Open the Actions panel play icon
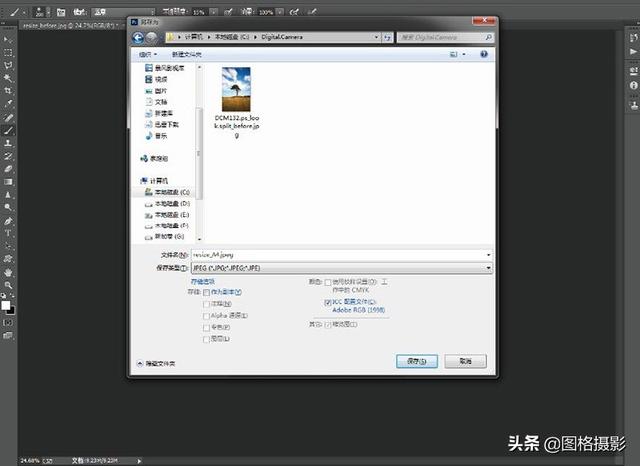The image size is (640, 466). tap(633, 52)
